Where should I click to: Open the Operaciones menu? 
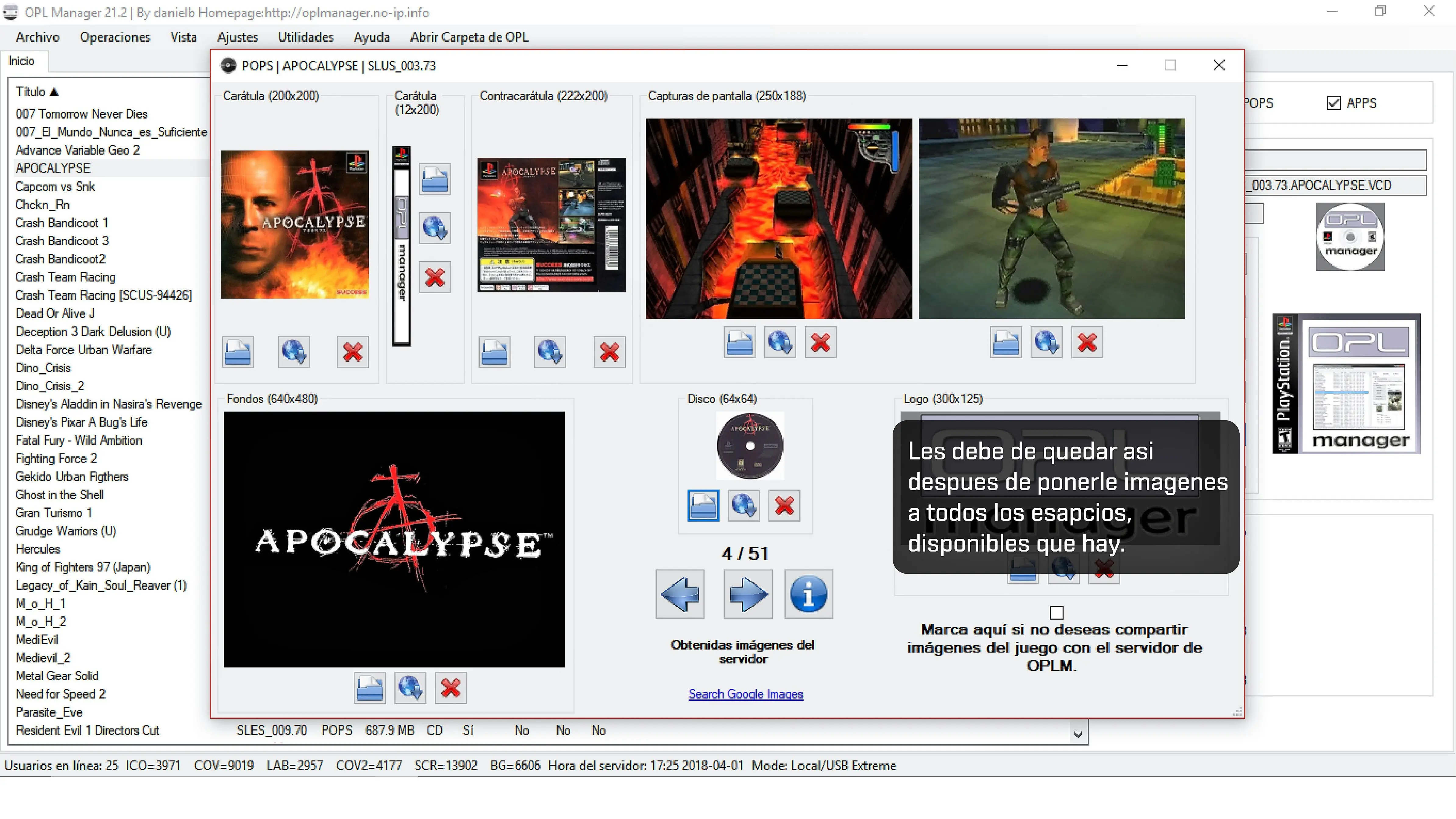pyautogui.click(x=115, y=37)
